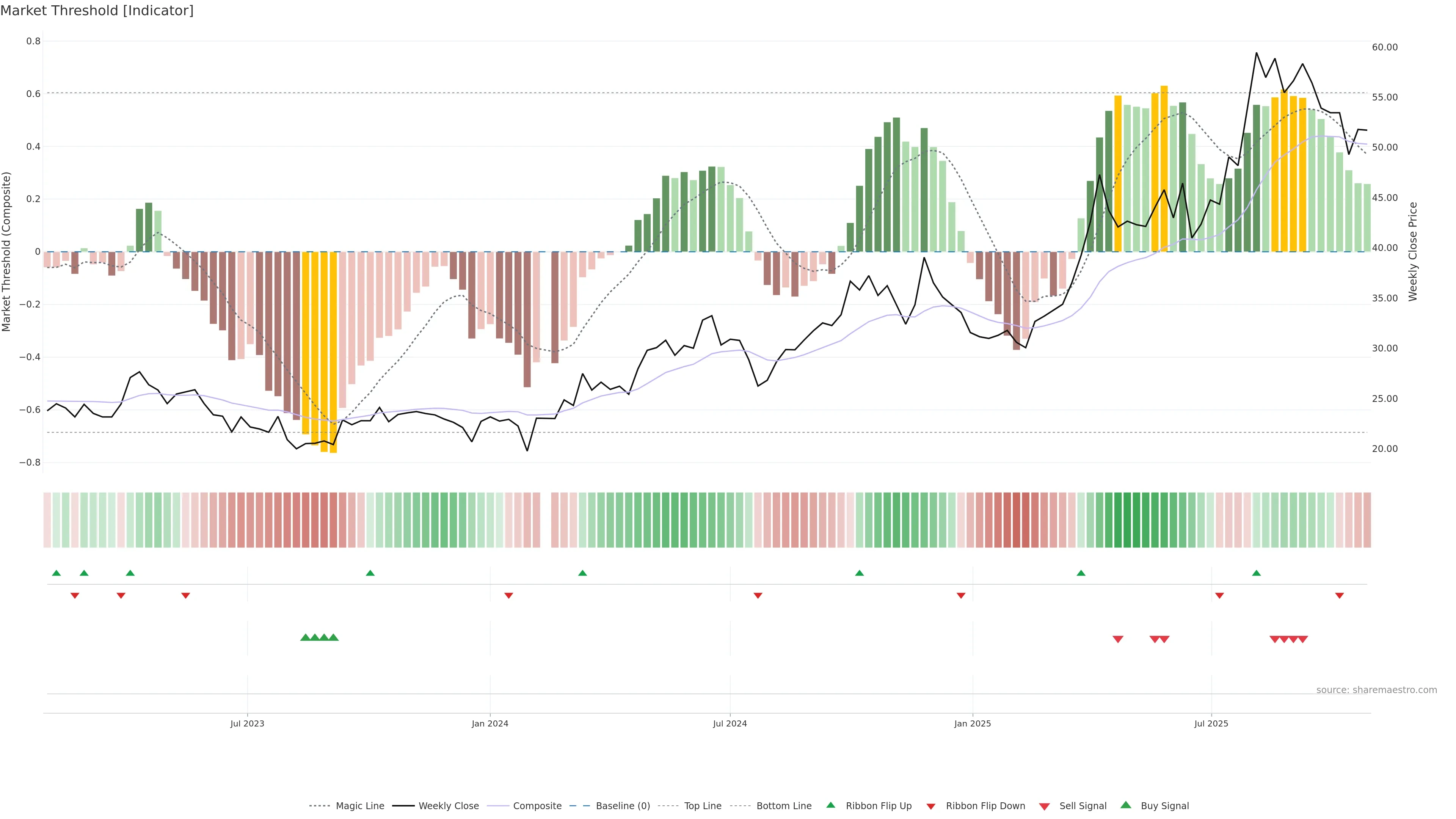
Task: Click the Jan 2025 x-axis label
Action: (972, 723)
